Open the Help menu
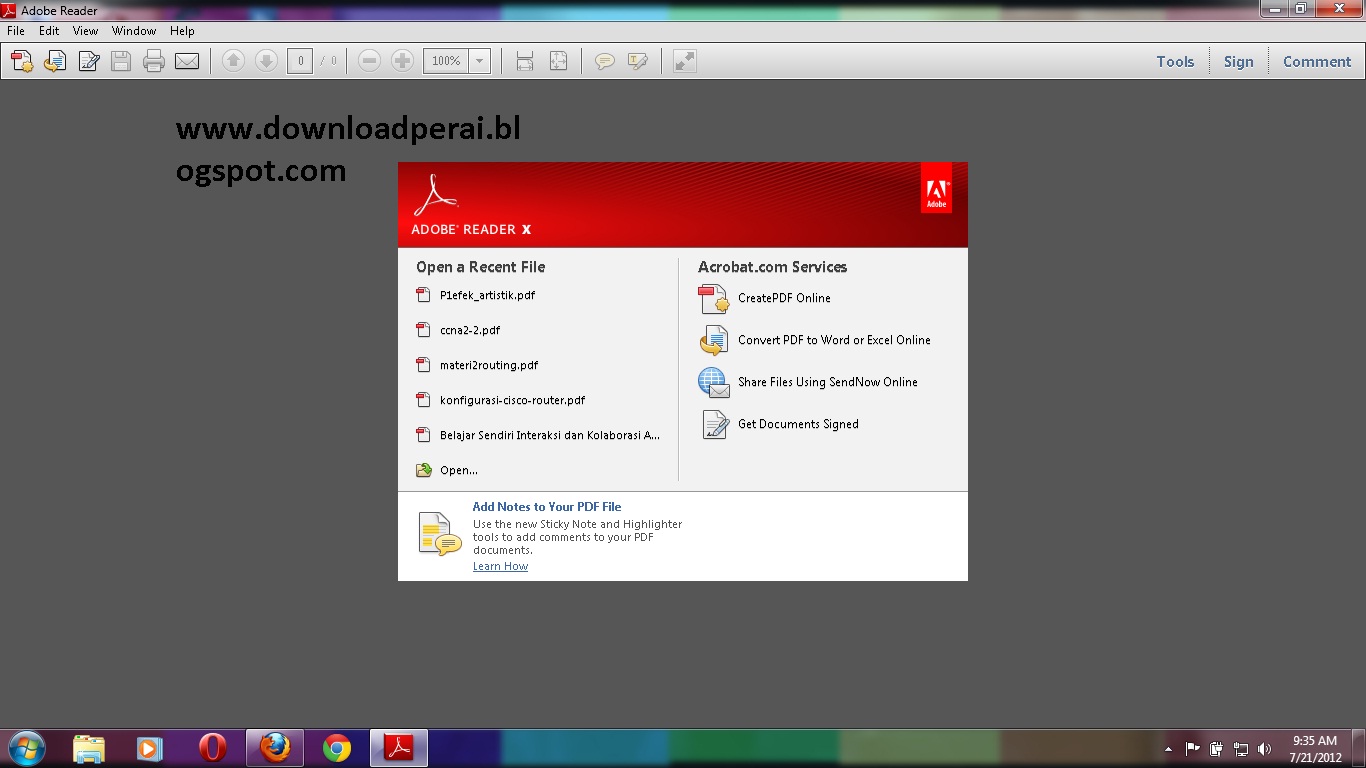 tap(182, 31)
